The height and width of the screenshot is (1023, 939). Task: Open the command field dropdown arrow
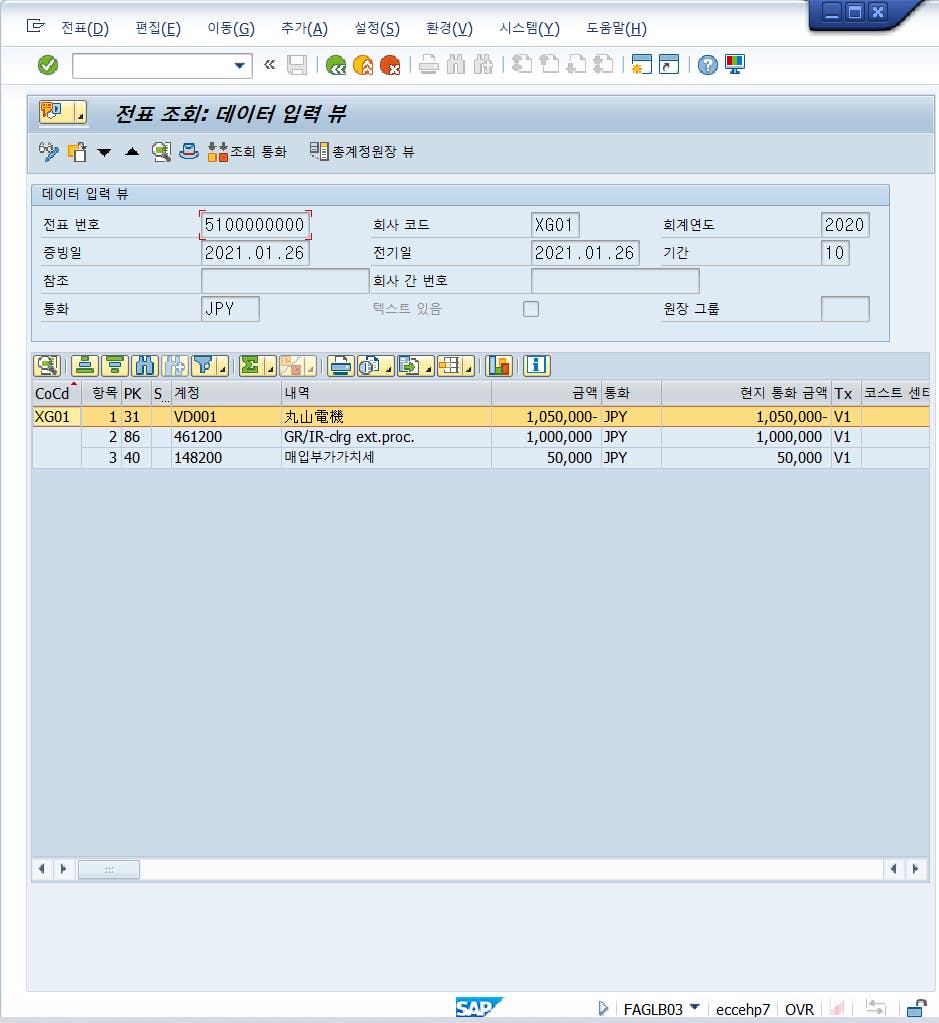click(x=239, y=66)
